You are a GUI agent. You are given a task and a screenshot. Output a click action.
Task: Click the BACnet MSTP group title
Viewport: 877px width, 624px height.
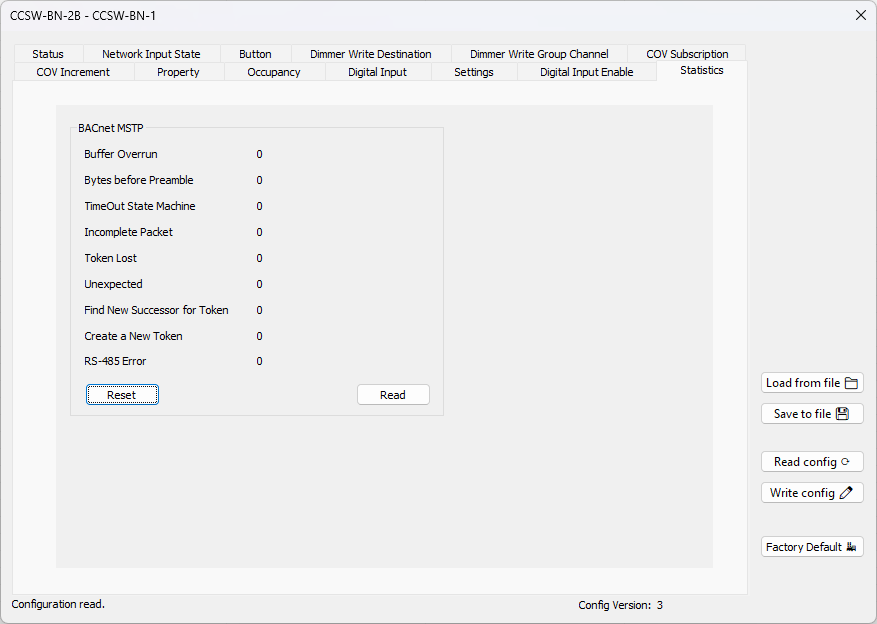pos(111,128)
